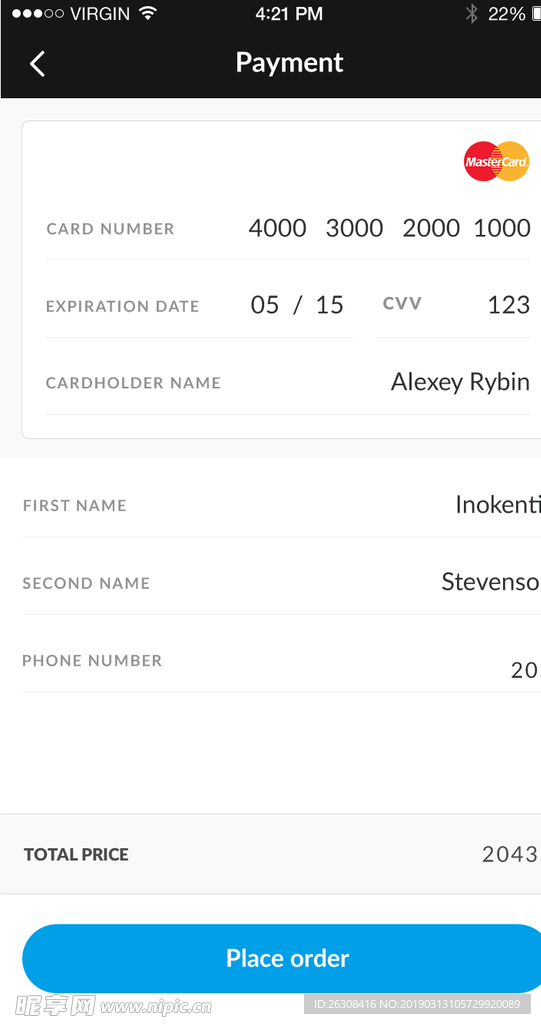Viewport: 541px width, 1024px height.
Task: Select the card number field
Action: 287,229
